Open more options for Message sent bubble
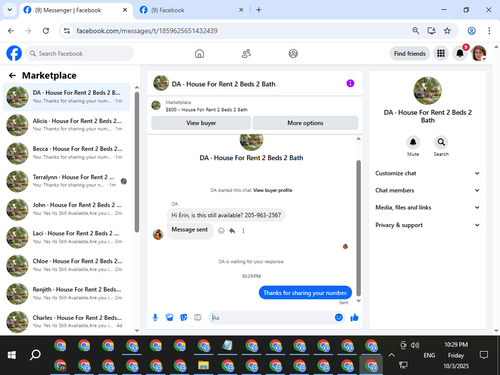This screenshot has width=500, height=375. click(x=243, y=231)
